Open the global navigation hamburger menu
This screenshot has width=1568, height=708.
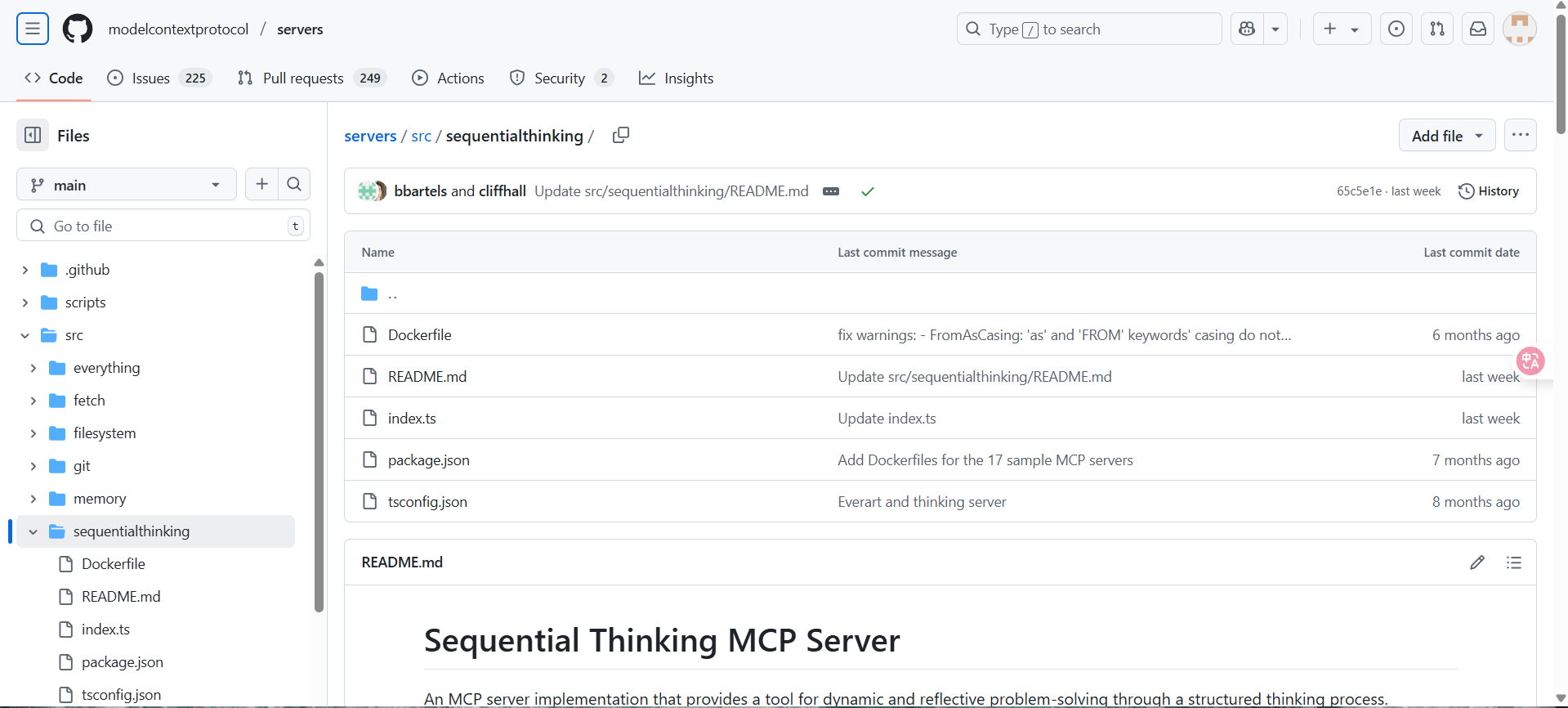33,29
